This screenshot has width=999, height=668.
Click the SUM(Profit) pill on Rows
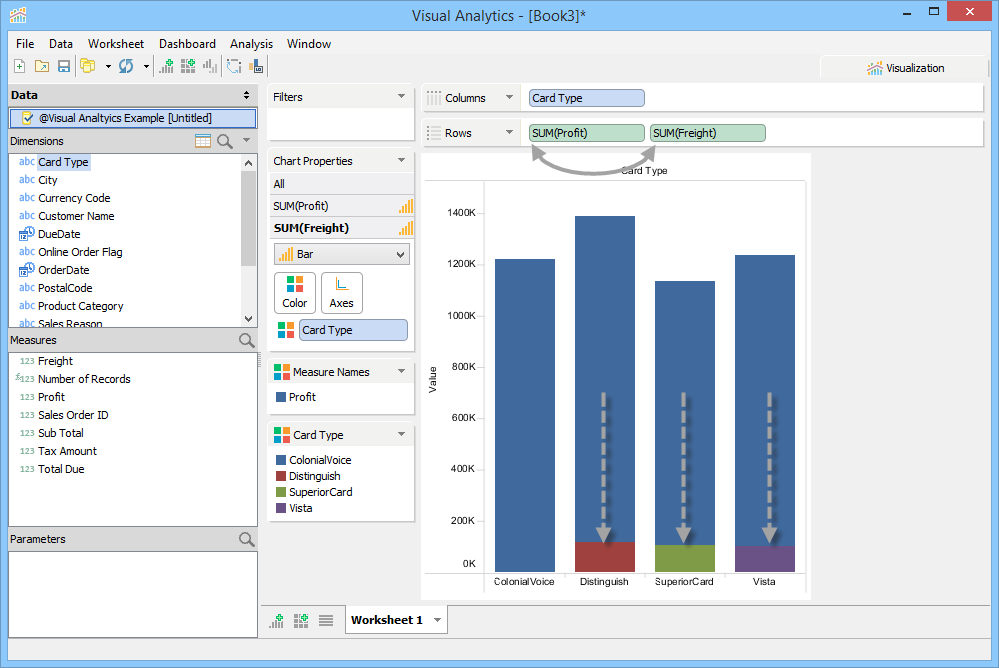coord(587,133)
